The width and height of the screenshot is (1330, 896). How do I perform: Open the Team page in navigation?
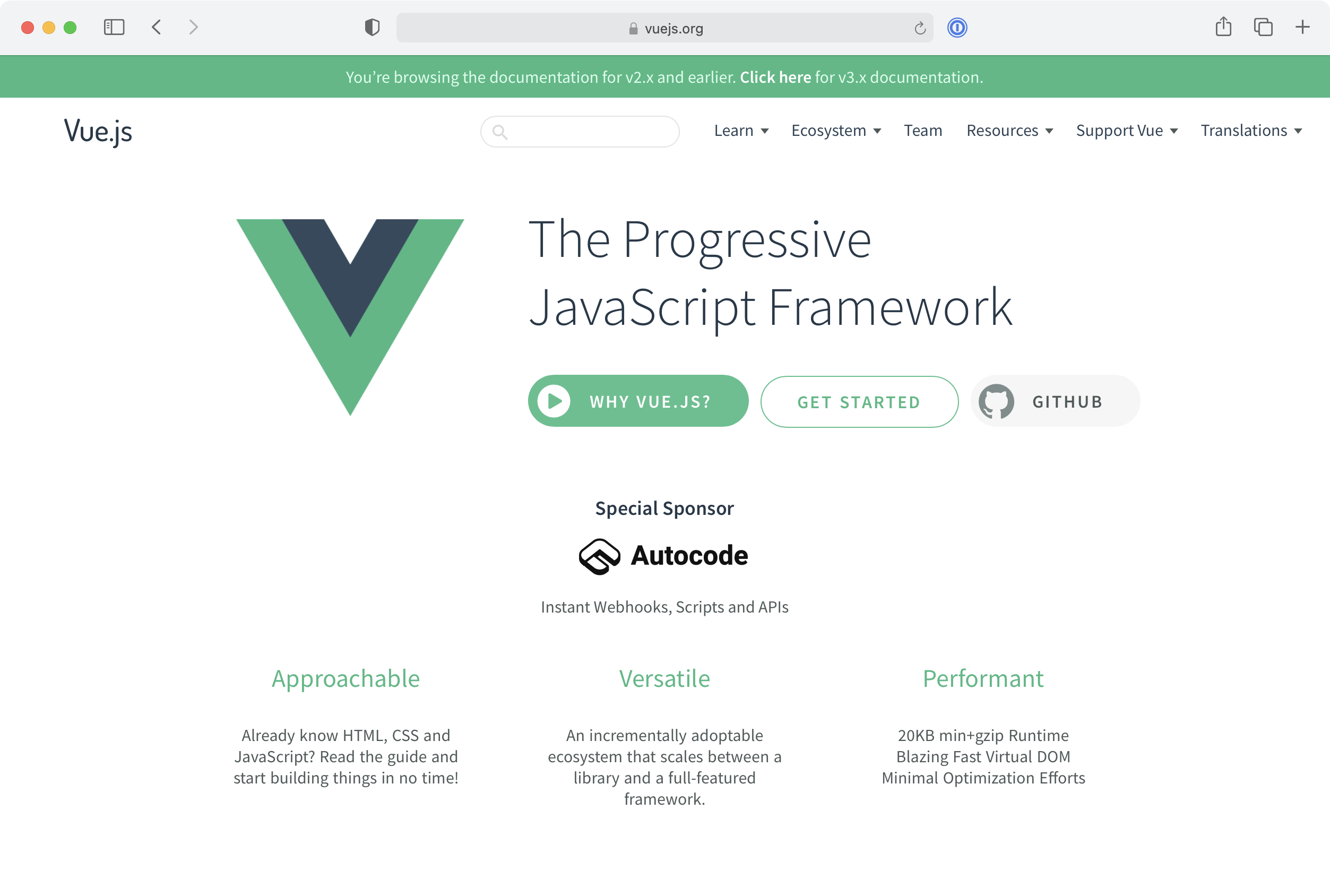[x=922, y=131]
